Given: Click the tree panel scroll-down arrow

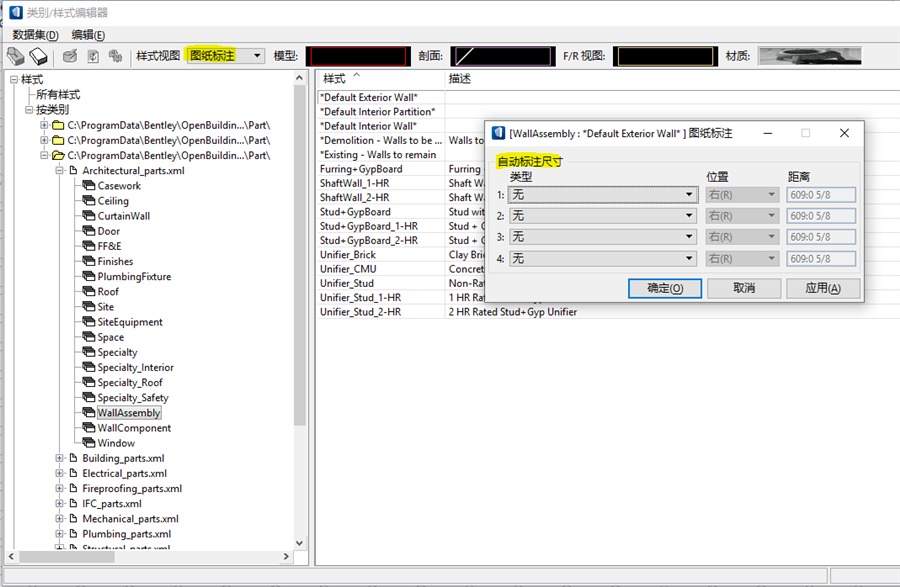Looking at the screenshot, I should 300,543.
